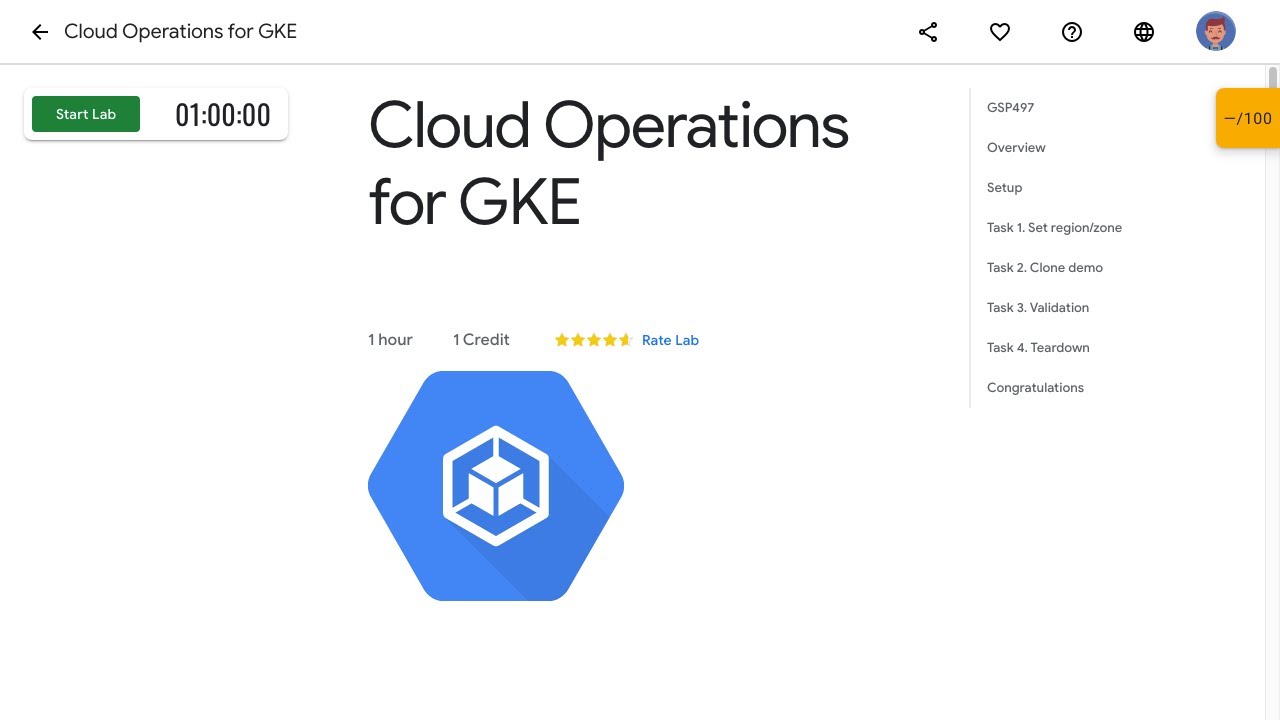Go back using the arrow icon
The height and width of the screenshot is (720, 1280).
tap(40, 32)
